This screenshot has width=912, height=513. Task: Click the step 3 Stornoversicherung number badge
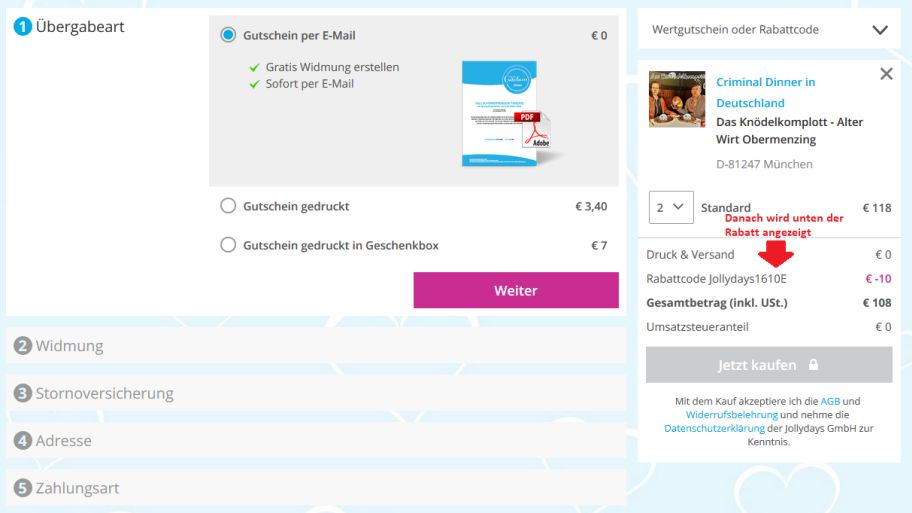point(21,393)
